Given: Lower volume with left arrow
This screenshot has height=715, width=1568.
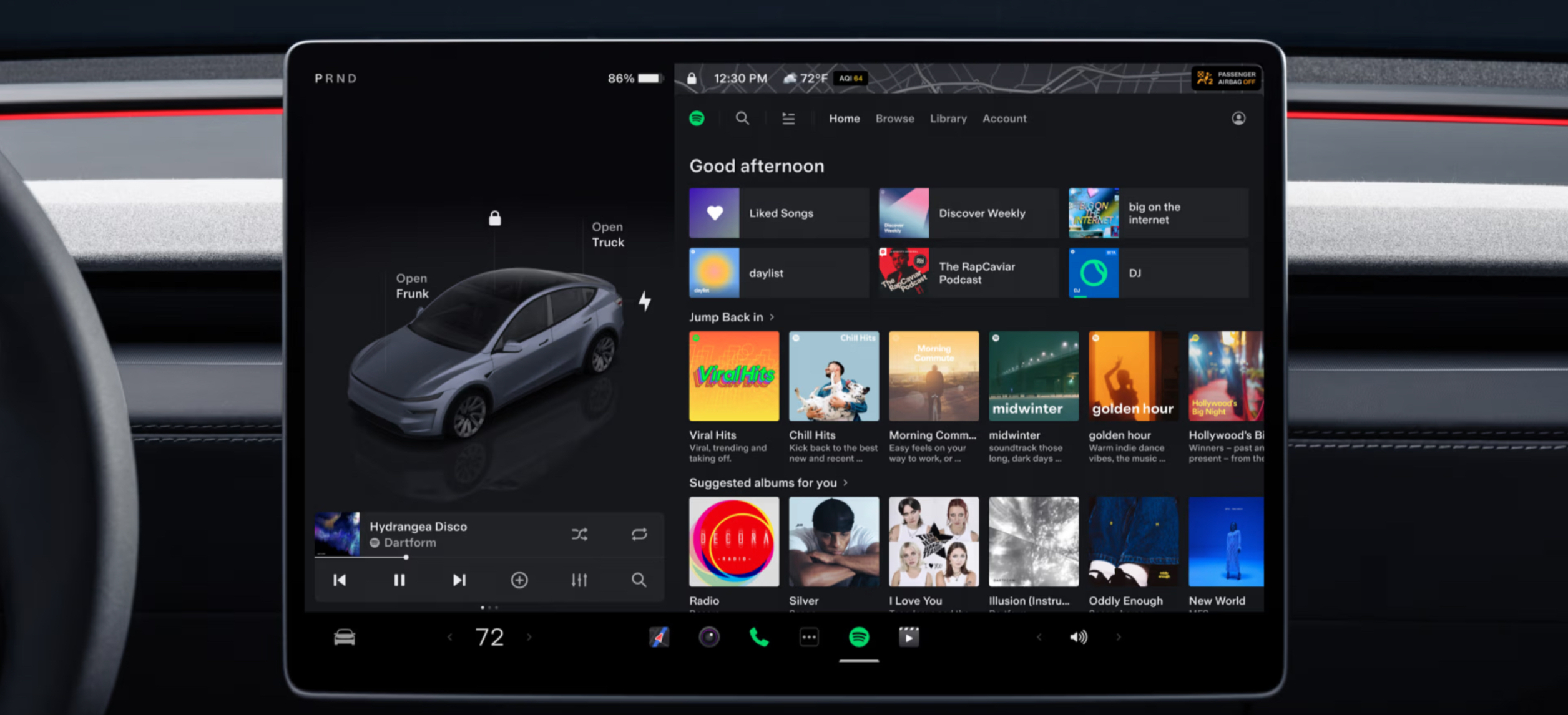Looking at the screenshot, I should click(x=1039, y=637).
